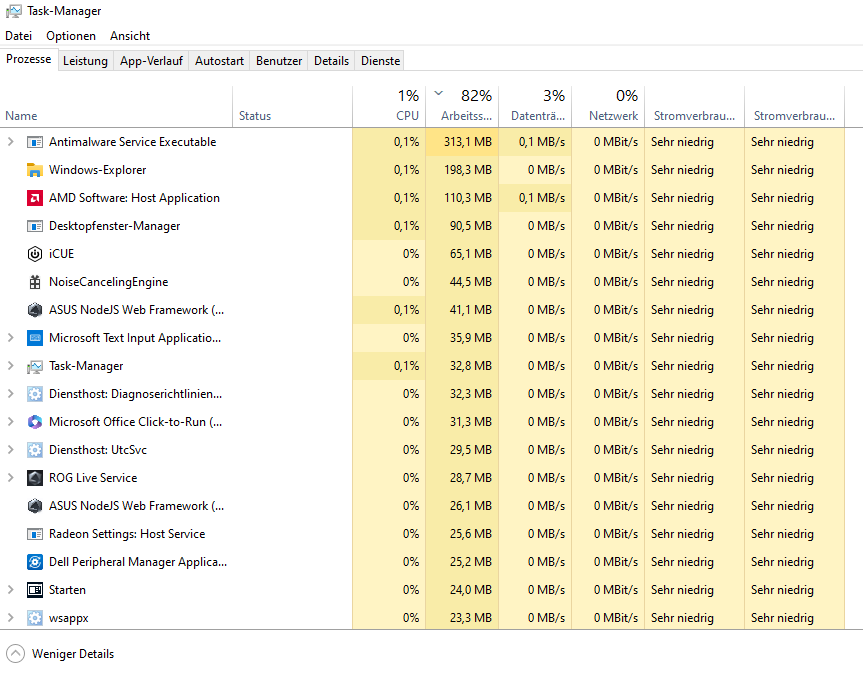
Task: Expand the Starten process group
Action: pos(10,590)
